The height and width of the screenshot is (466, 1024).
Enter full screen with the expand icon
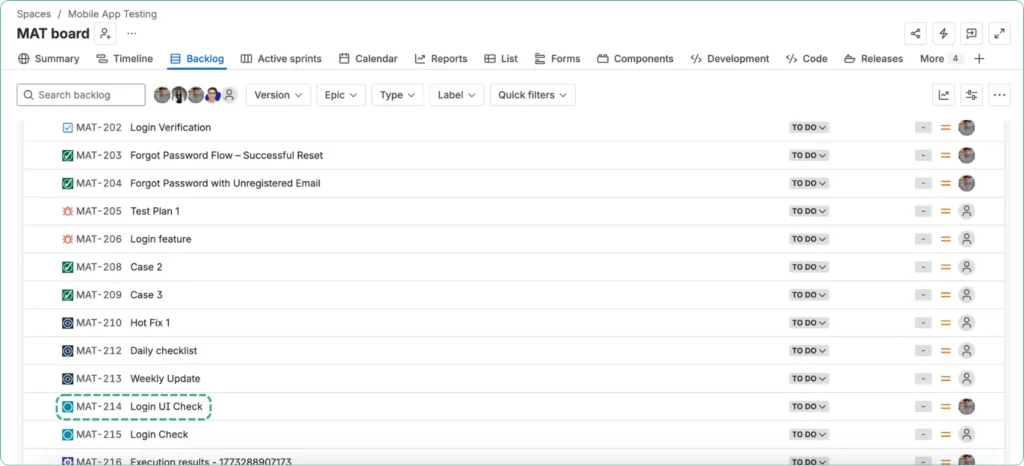999,33
